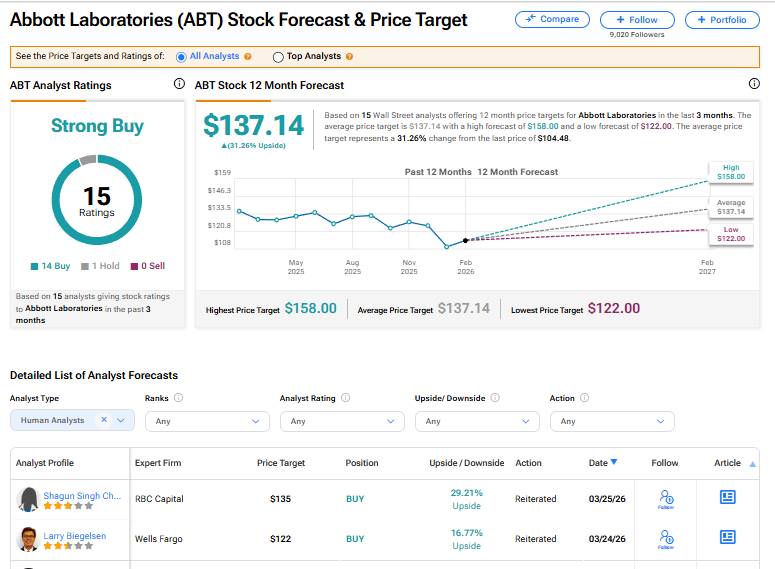Click the Compare button
The height and width of the screenshot is (569, 775).
point(552,20)
